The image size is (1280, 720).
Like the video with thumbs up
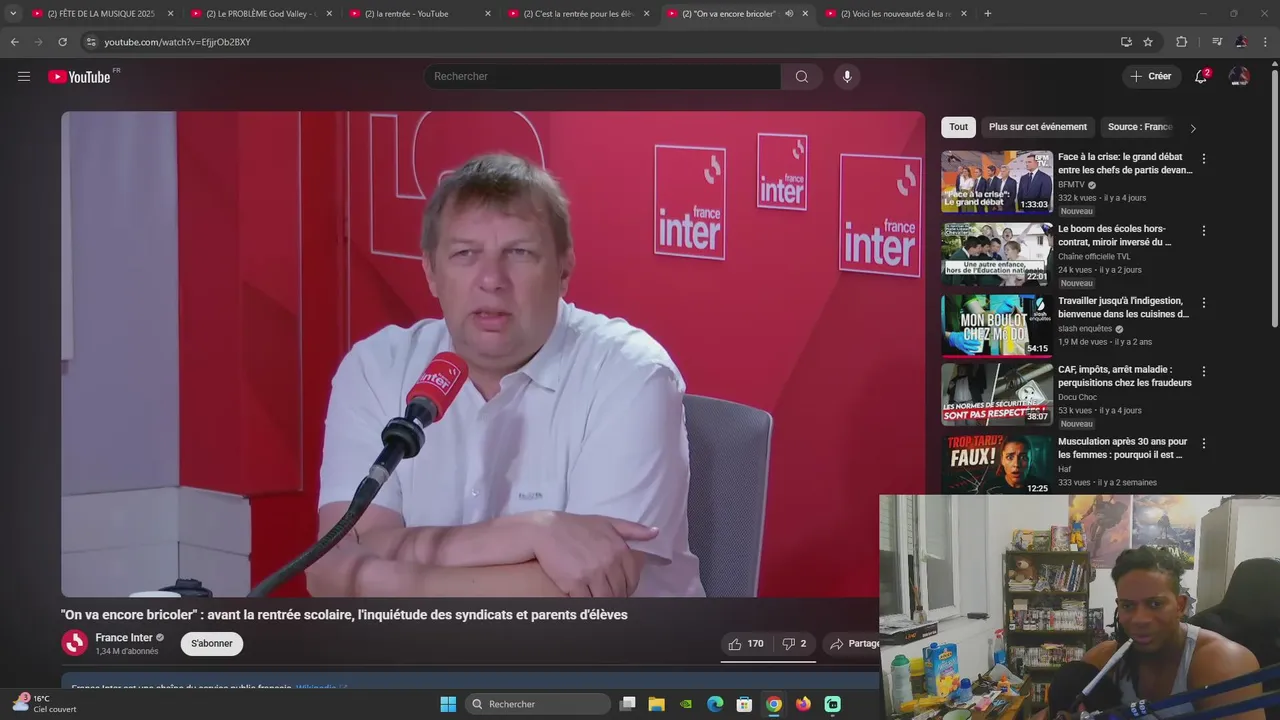746,644
